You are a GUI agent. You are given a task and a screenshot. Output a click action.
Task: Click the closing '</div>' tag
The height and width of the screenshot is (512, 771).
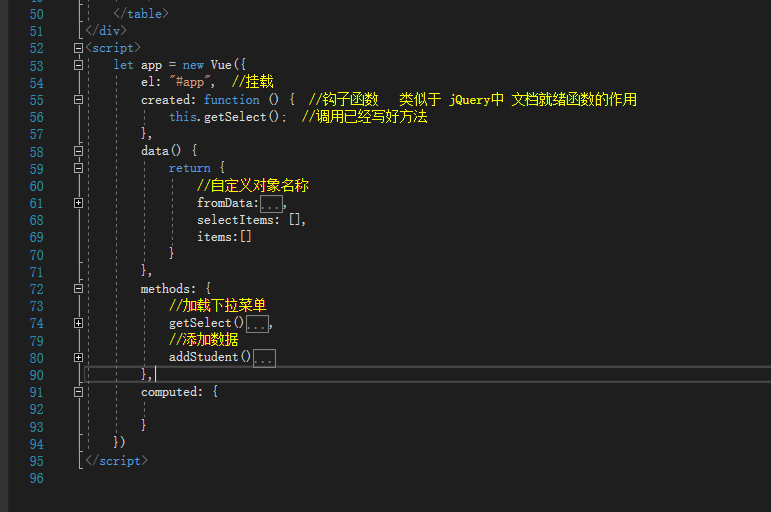click(x=106, y=30)
